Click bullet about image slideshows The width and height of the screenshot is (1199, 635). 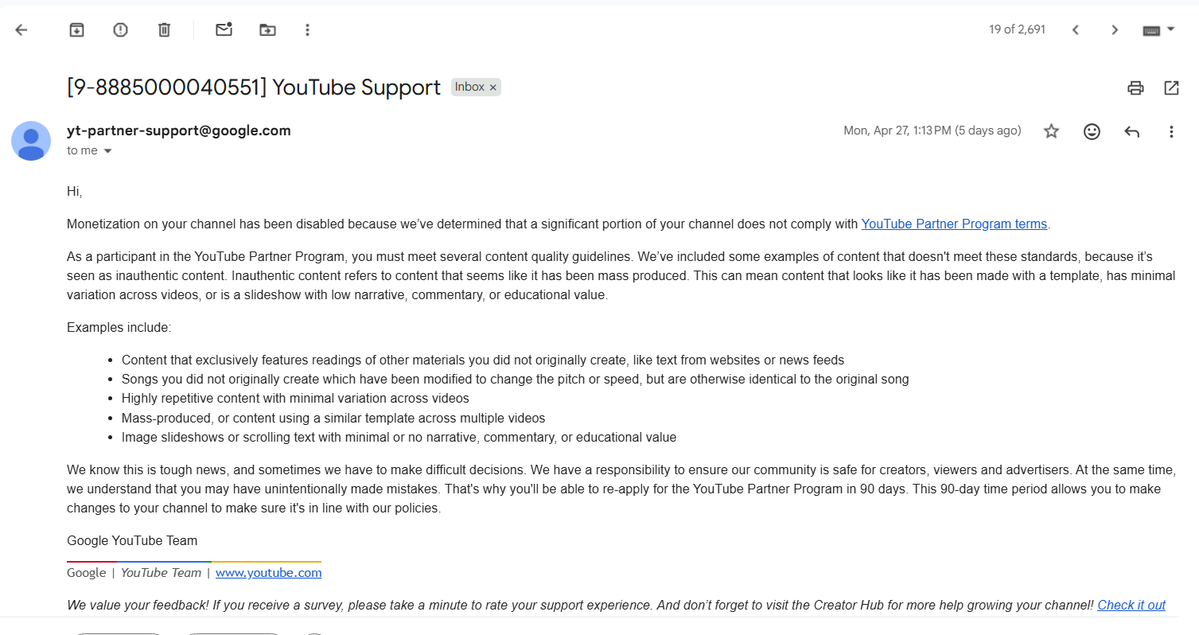point(399,438)
